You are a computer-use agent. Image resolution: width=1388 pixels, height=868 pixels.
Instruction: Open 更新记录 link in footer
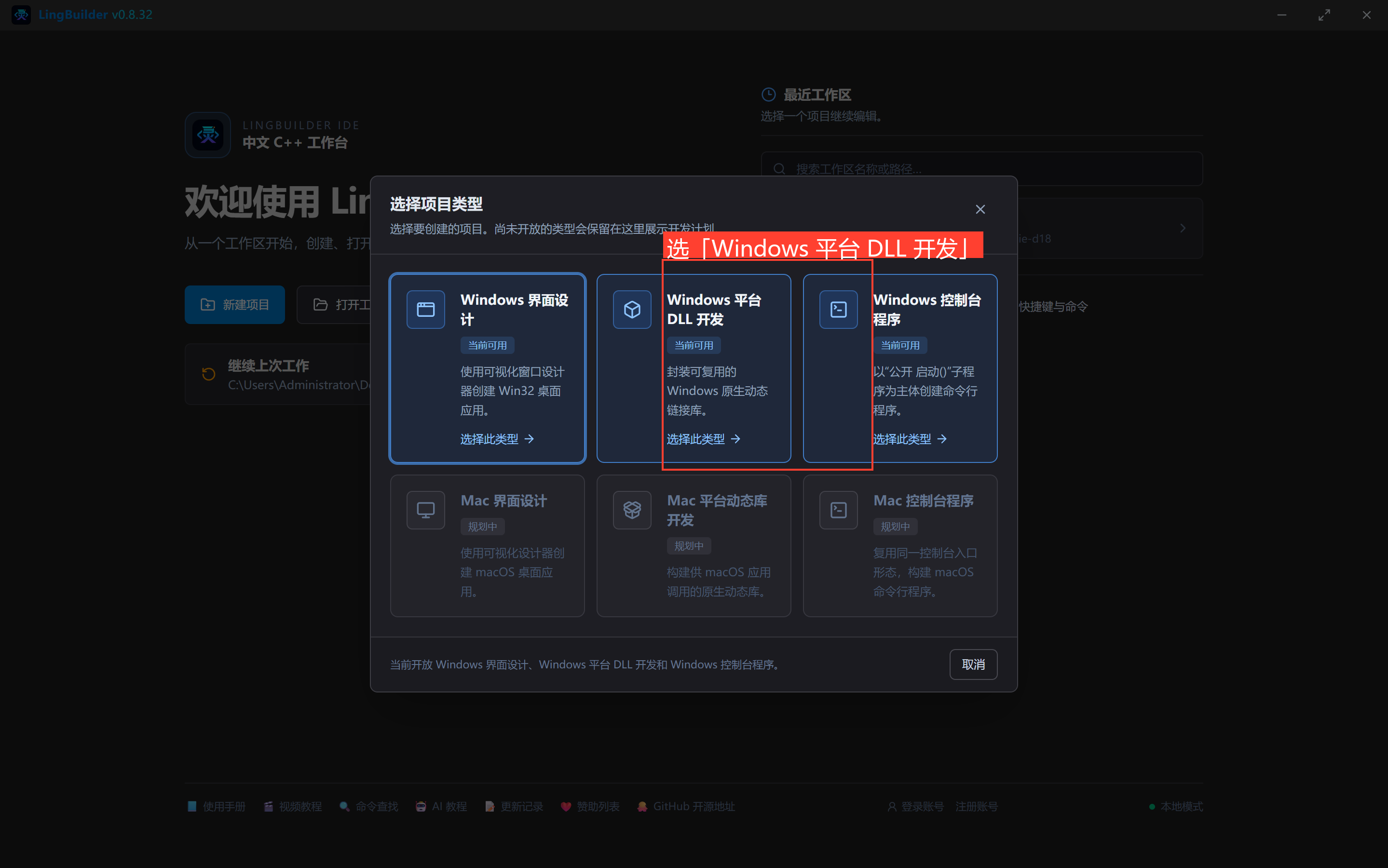point(514,806)
